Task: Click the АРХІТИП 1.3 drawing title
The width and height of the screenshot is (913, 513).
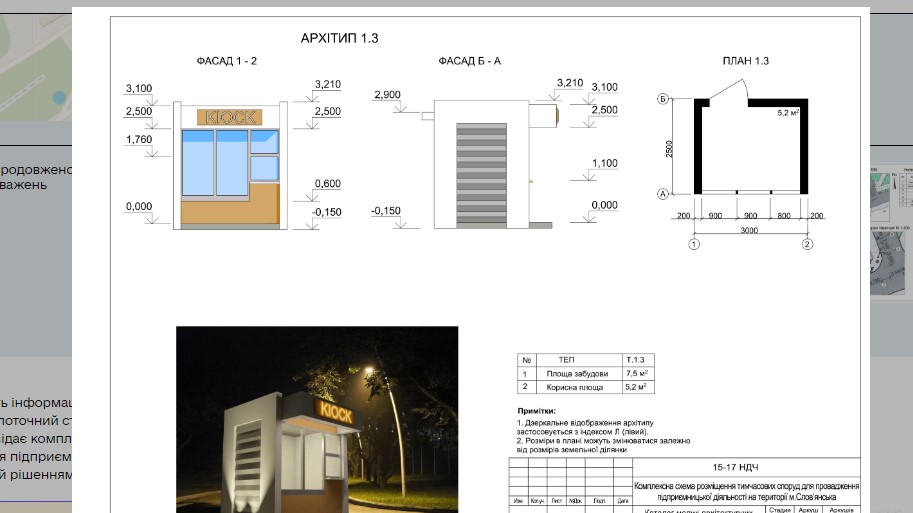Action: 339,38
